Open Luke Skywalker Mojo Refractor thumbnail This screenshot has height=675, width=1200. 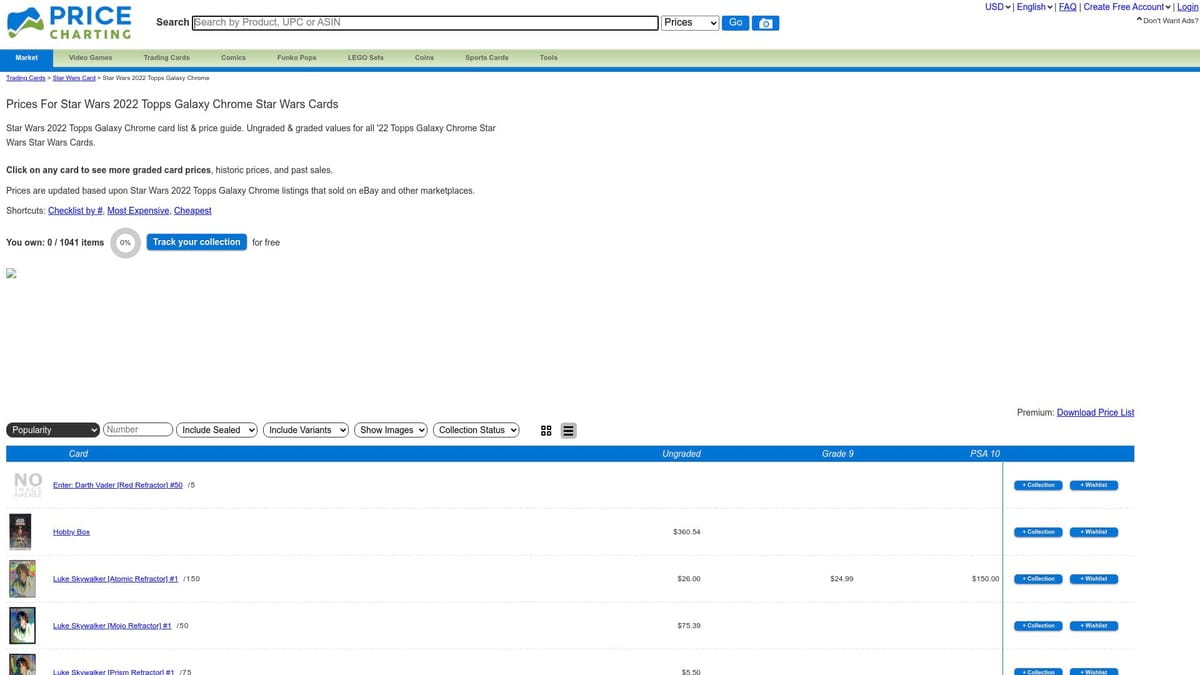22,626
